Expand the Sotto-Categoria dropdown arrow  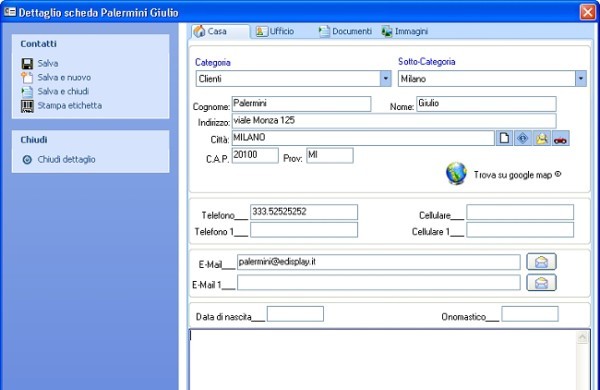pos(580,78)
